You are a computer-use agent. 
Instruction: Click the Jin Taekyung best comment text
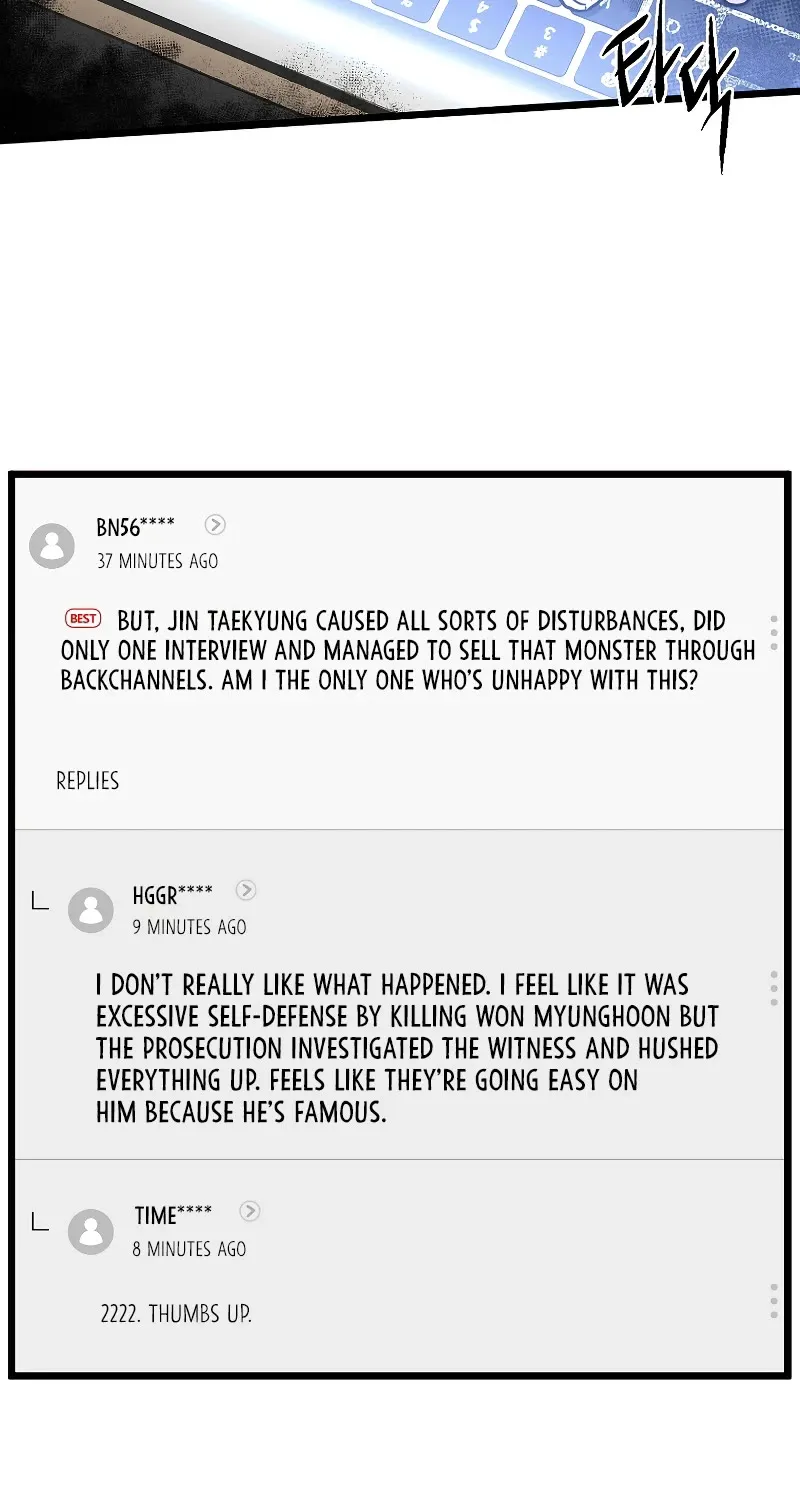408,651
